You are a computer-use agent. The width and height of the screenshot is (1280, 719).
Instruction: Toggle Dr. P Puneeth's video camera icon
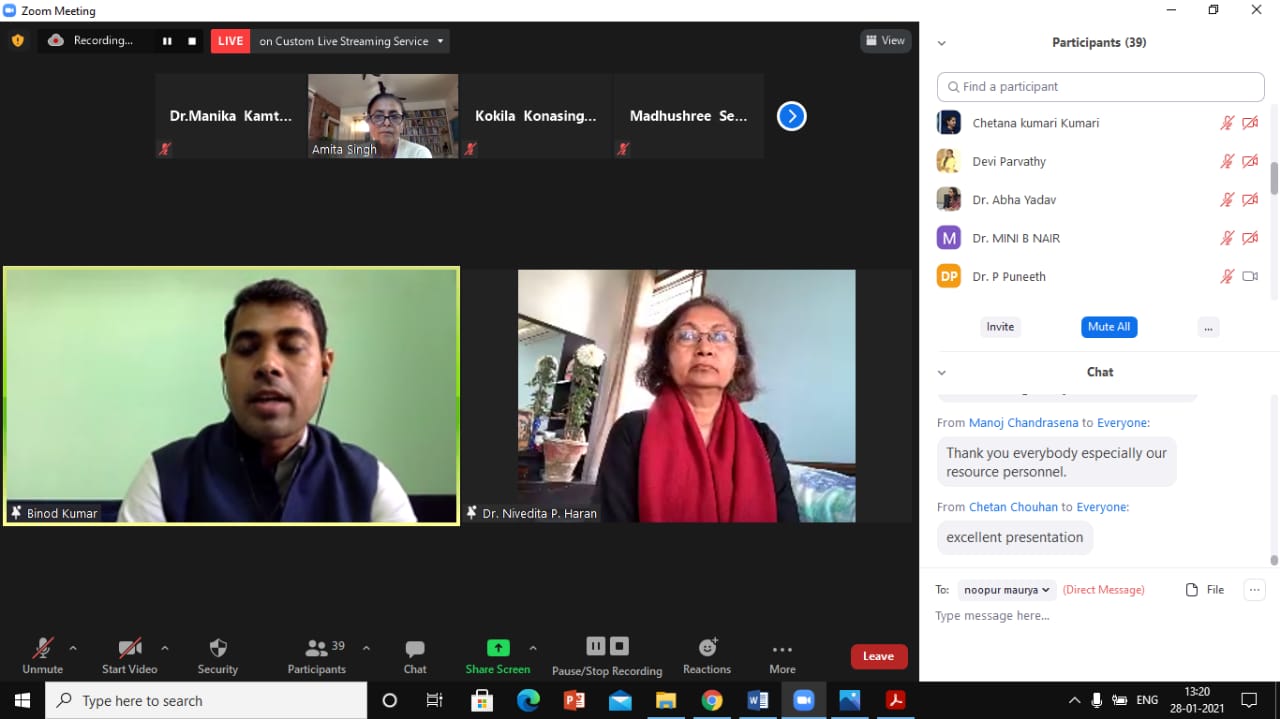pos(1250,276)
